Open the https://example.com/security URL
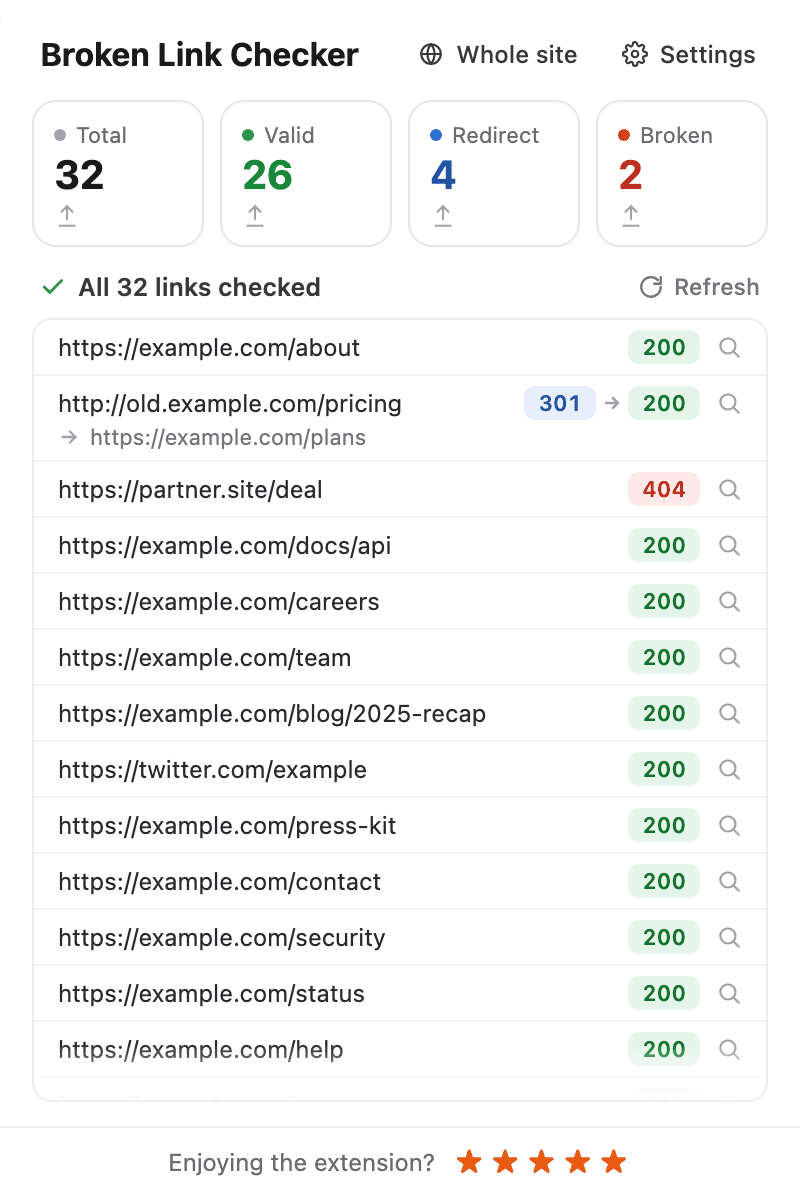Image resolution: width=800 pixels, height=1200 pixels. click(x=222, y=938)
